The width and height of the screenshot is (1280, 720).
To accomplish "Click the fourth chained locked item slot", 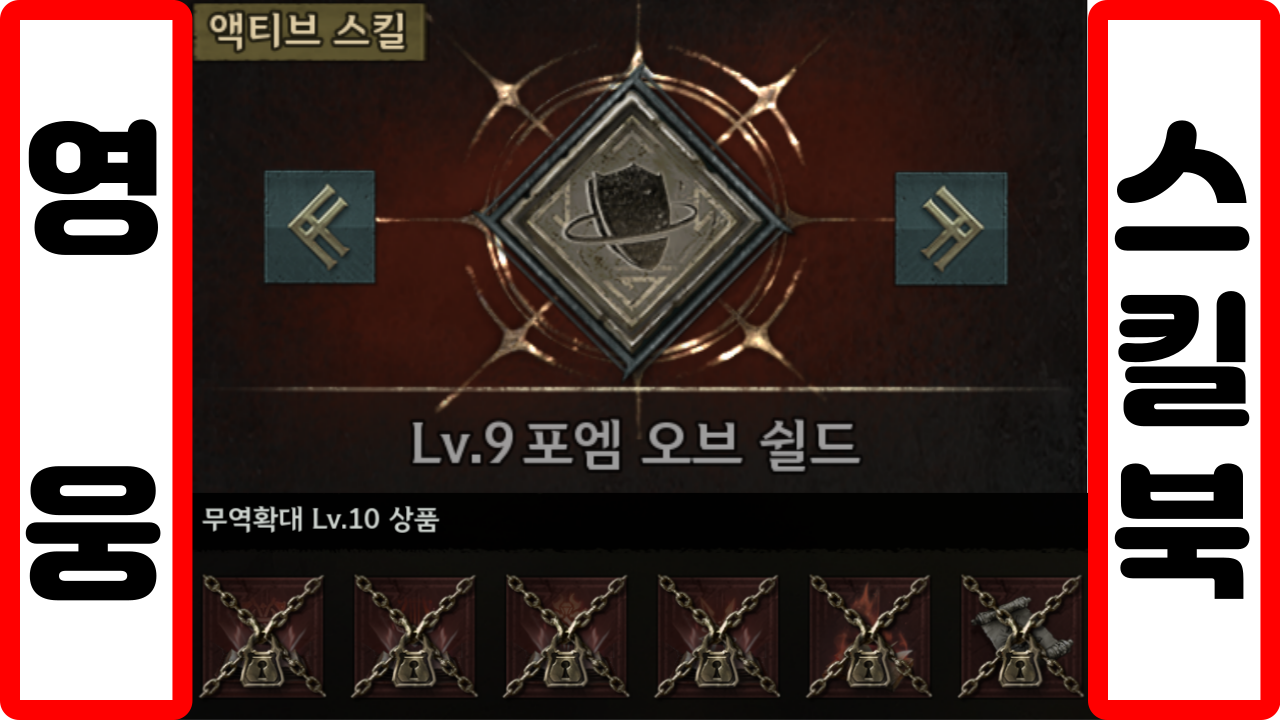I will click(x=718, y=636).
